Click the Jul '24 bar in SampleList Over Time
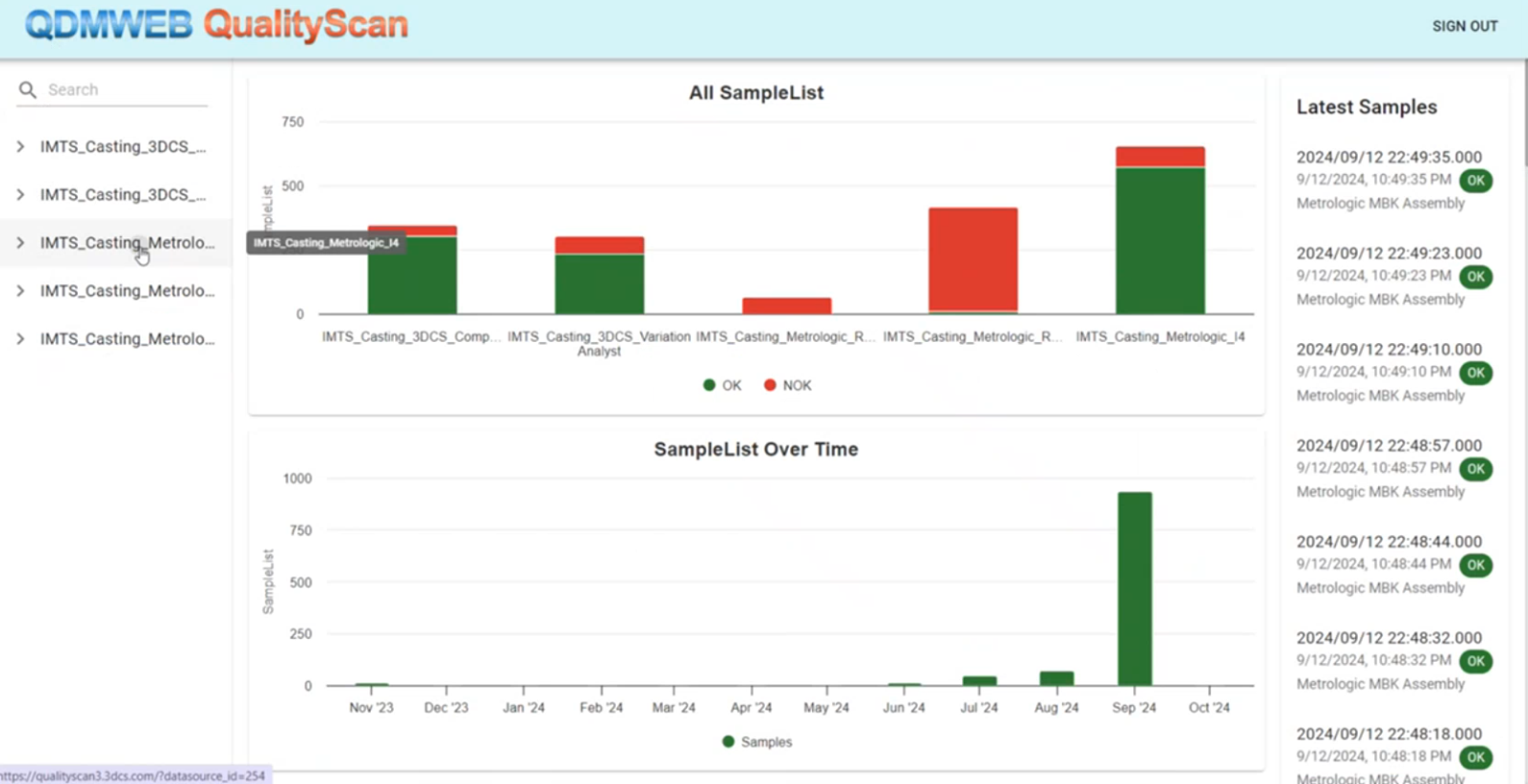1528x784 pixels. 979,680
